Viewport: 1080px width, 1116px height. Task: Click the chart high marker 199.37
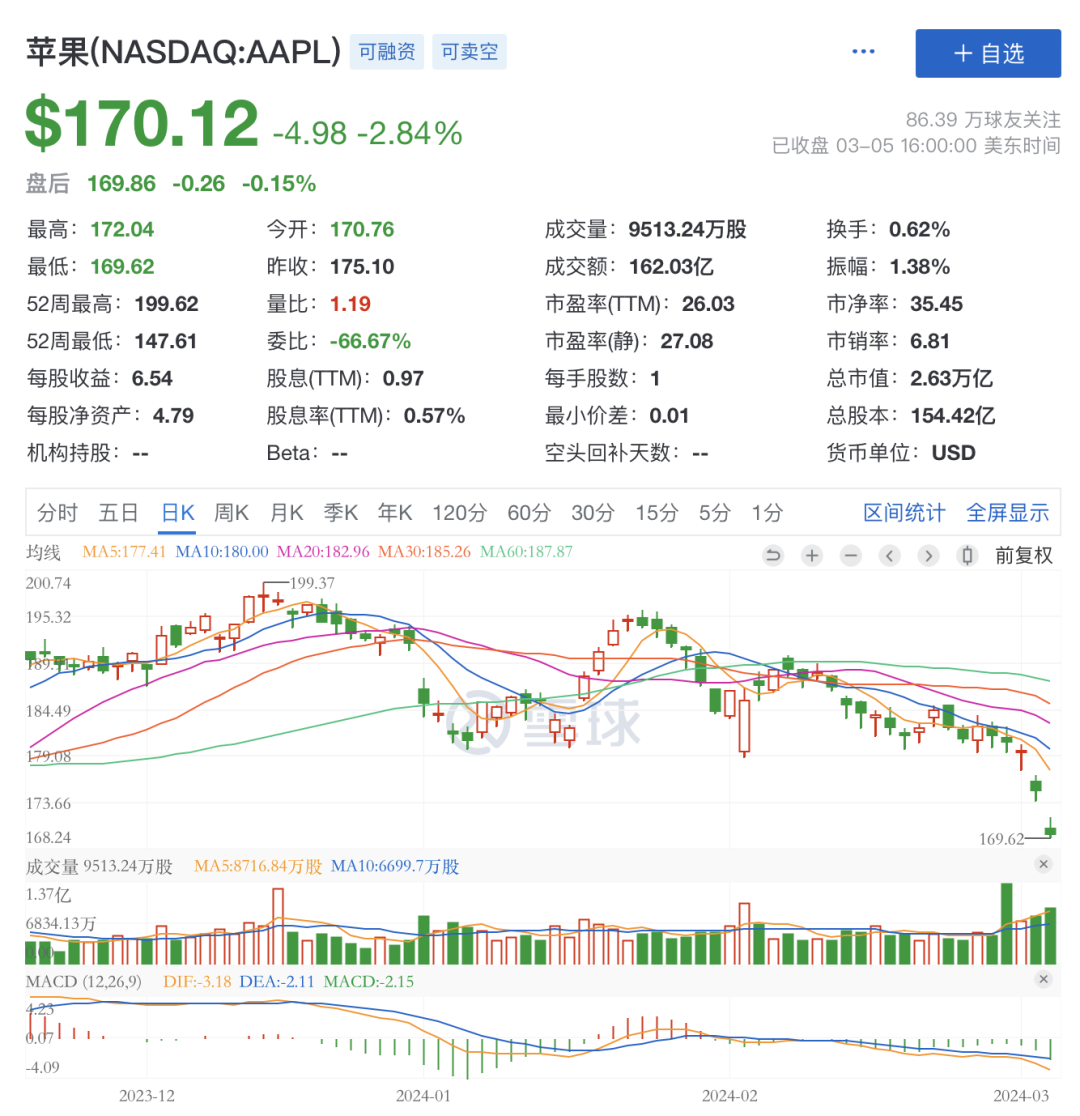312,583
